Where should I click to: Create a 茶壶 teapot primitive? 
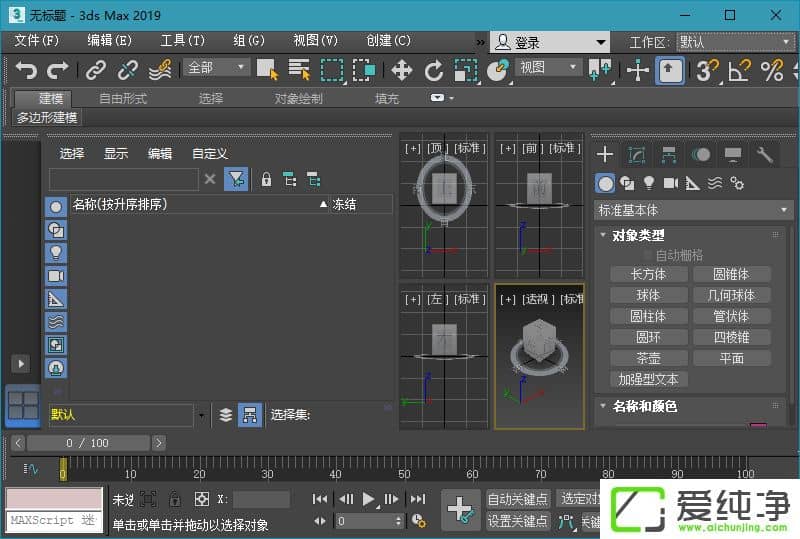[x=648, y=358]
